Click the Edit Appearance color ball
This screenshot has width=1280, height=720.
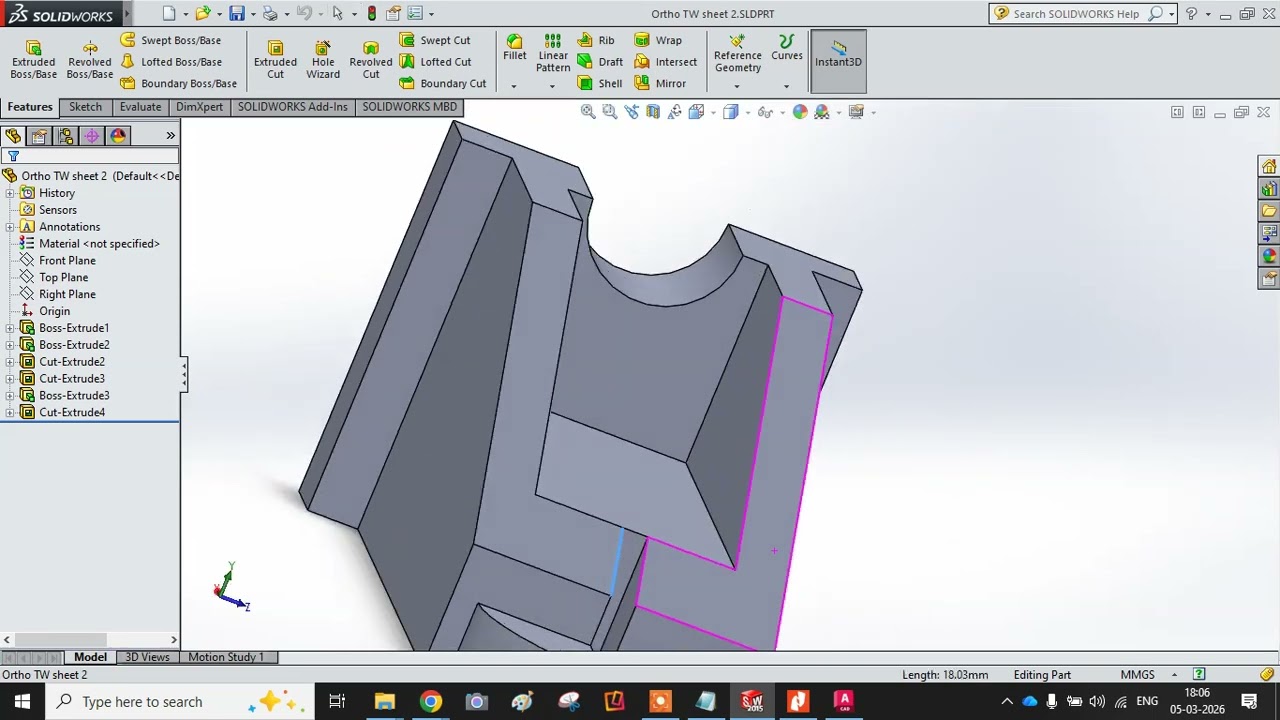[799, 112]
